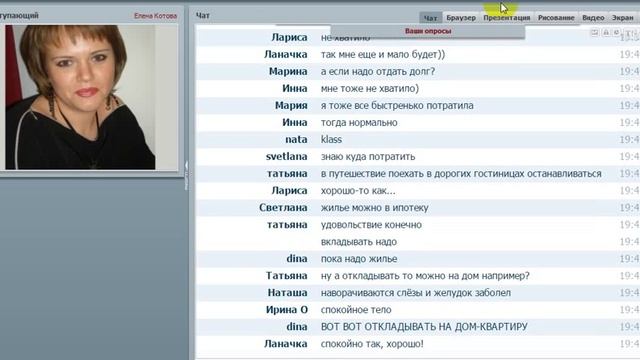
Task: Click username nata in chat
Action: [x=296, y=140]
